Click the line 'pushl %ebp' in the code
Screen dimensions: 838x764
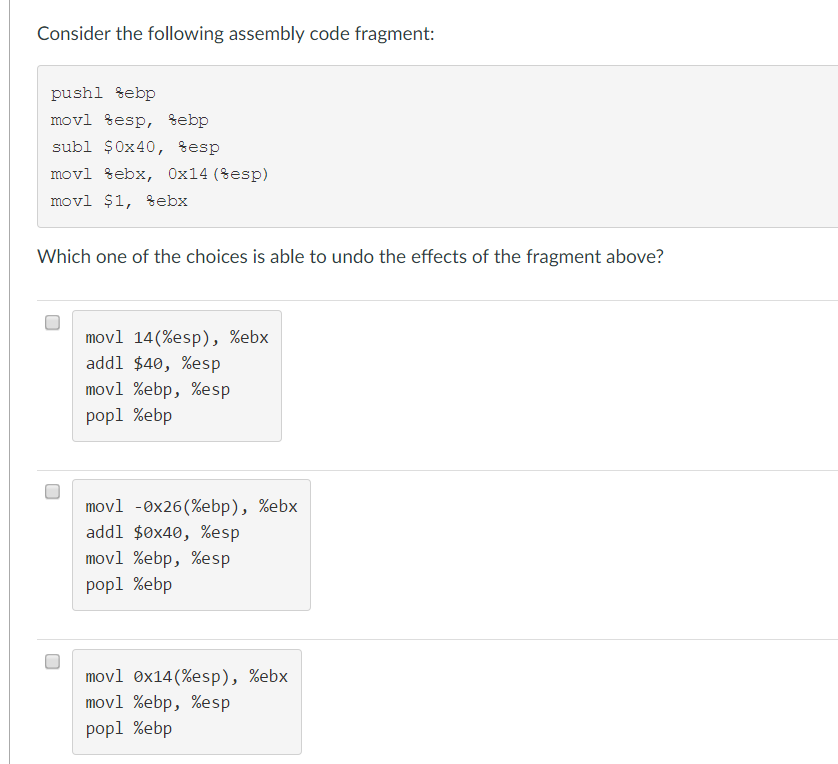point(102,92)
